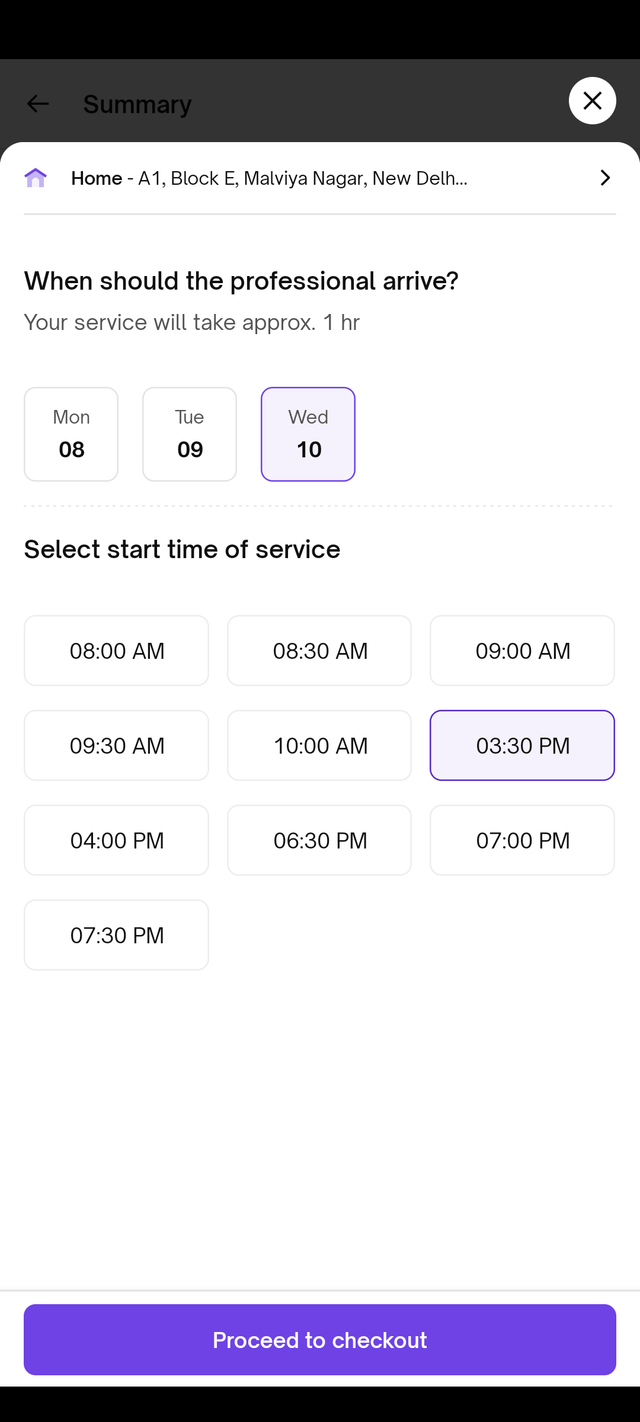
Task: Tap the Summary header title
Action: click(x=137, y=104)
